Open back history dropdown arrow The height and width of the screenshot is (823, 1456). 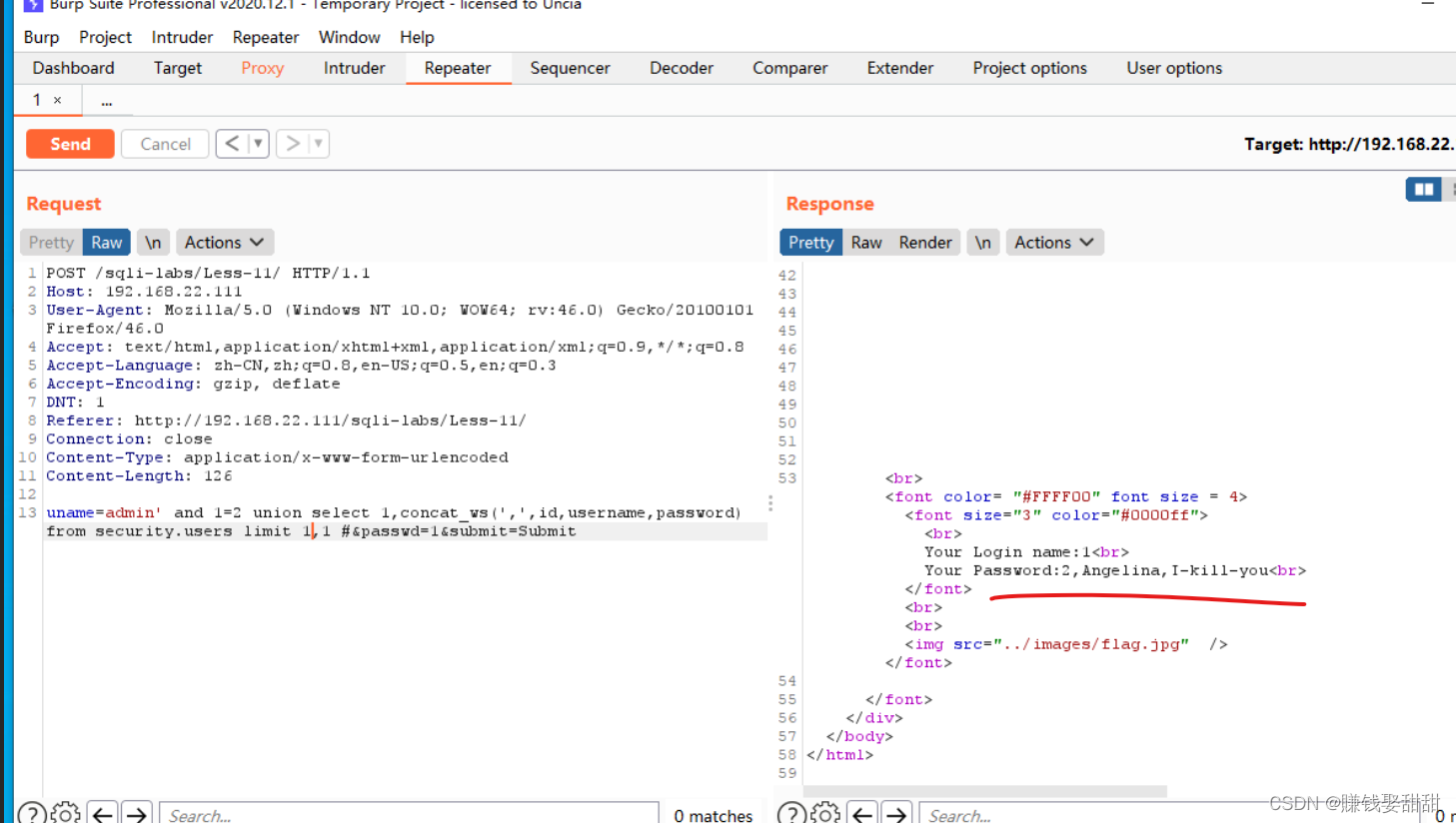[258, 144]
